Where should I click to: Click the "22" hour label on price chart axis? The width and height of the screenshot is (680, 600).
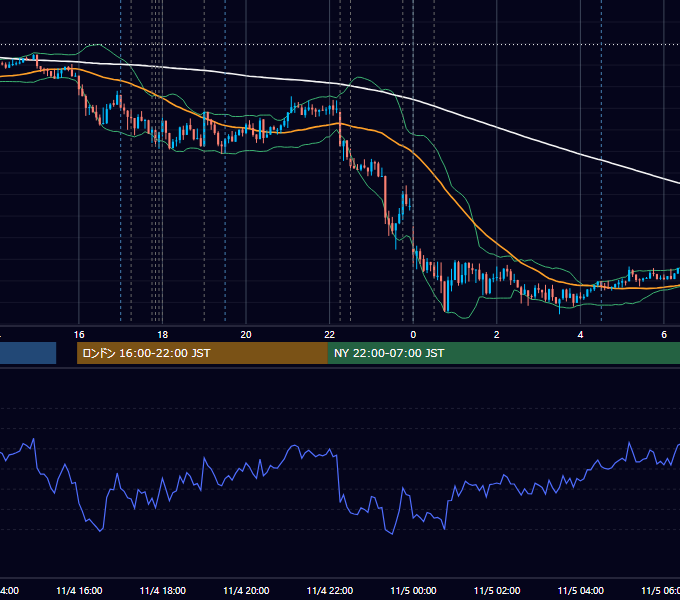click(x=330, y=335)
